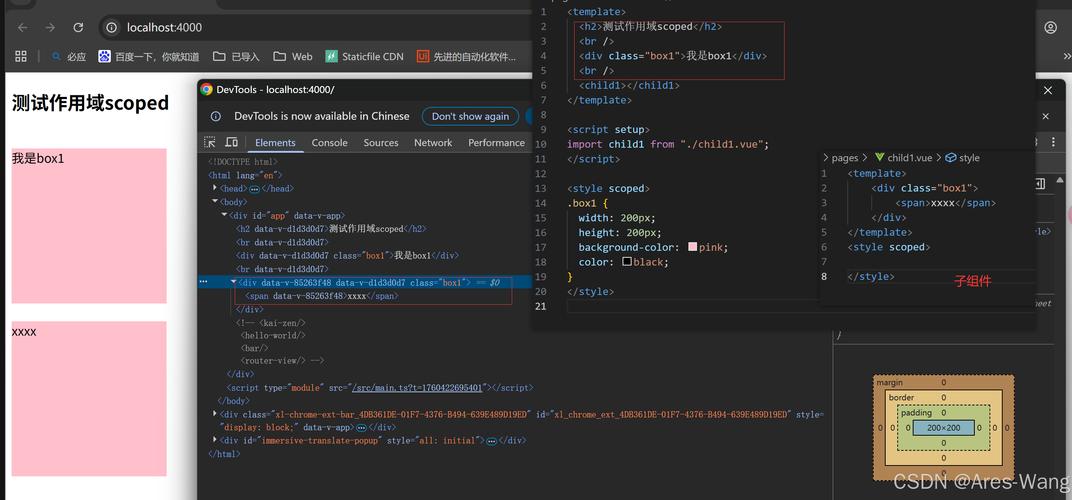Viewport: 1072px width, 500px height.
Task: Open the 百度一下，你就知道 bookmark
Action: pyautogui.click(x=148, y=56)
